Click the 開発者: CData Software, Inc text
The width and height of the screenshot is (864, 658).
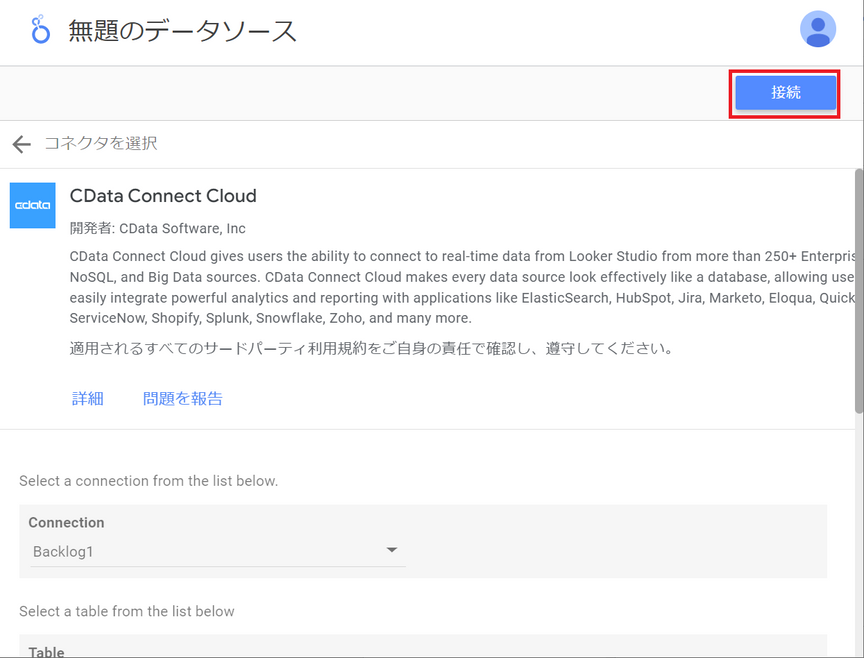158,228
